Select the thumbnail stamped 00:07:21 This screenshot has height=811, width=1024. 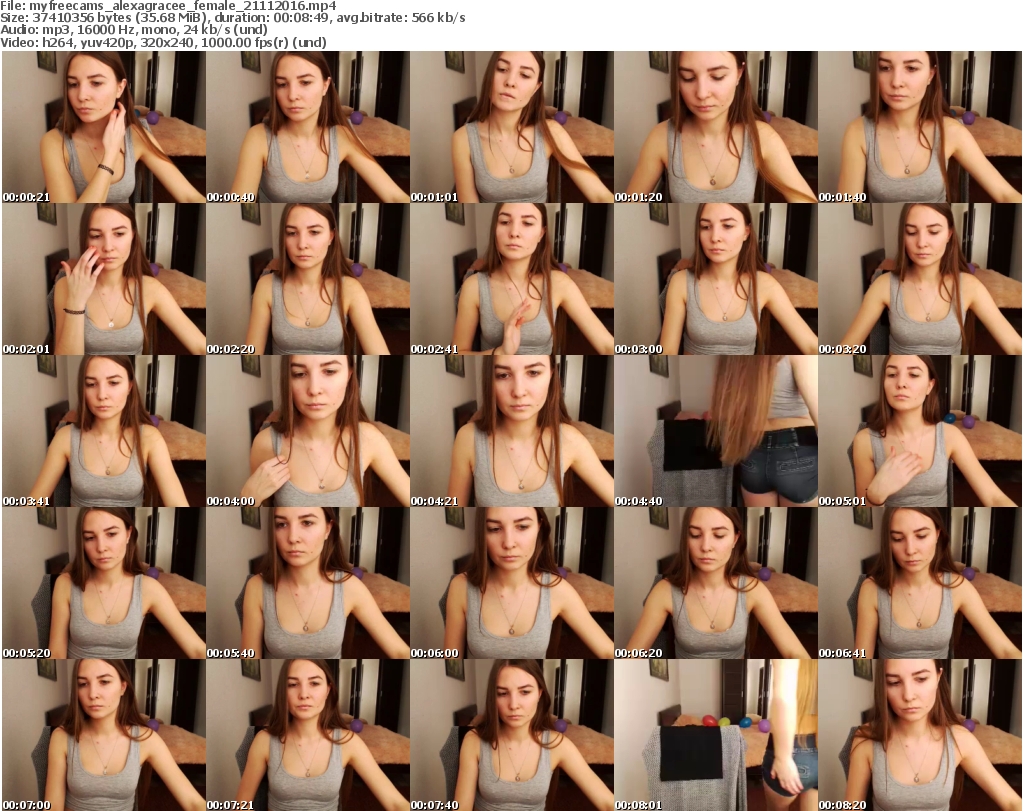pyautogui.click(x=308, y=735)
